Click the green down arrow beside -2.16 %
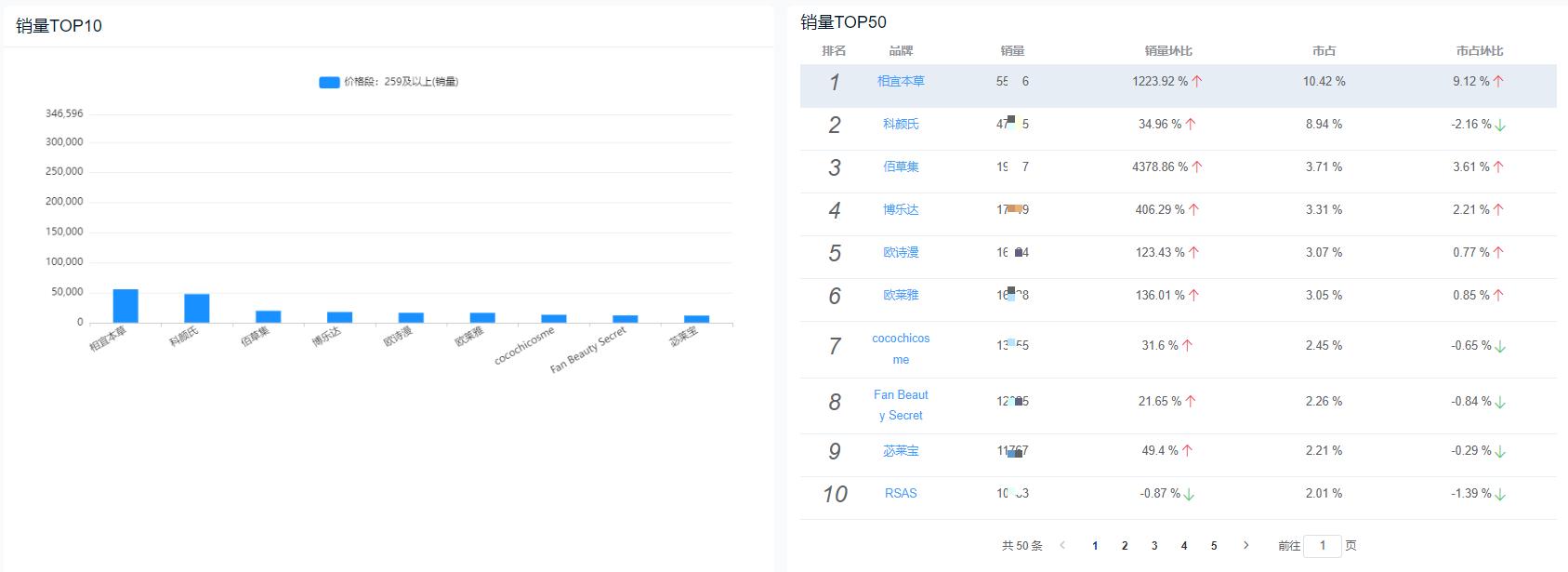 click(x=1500, y=125)
